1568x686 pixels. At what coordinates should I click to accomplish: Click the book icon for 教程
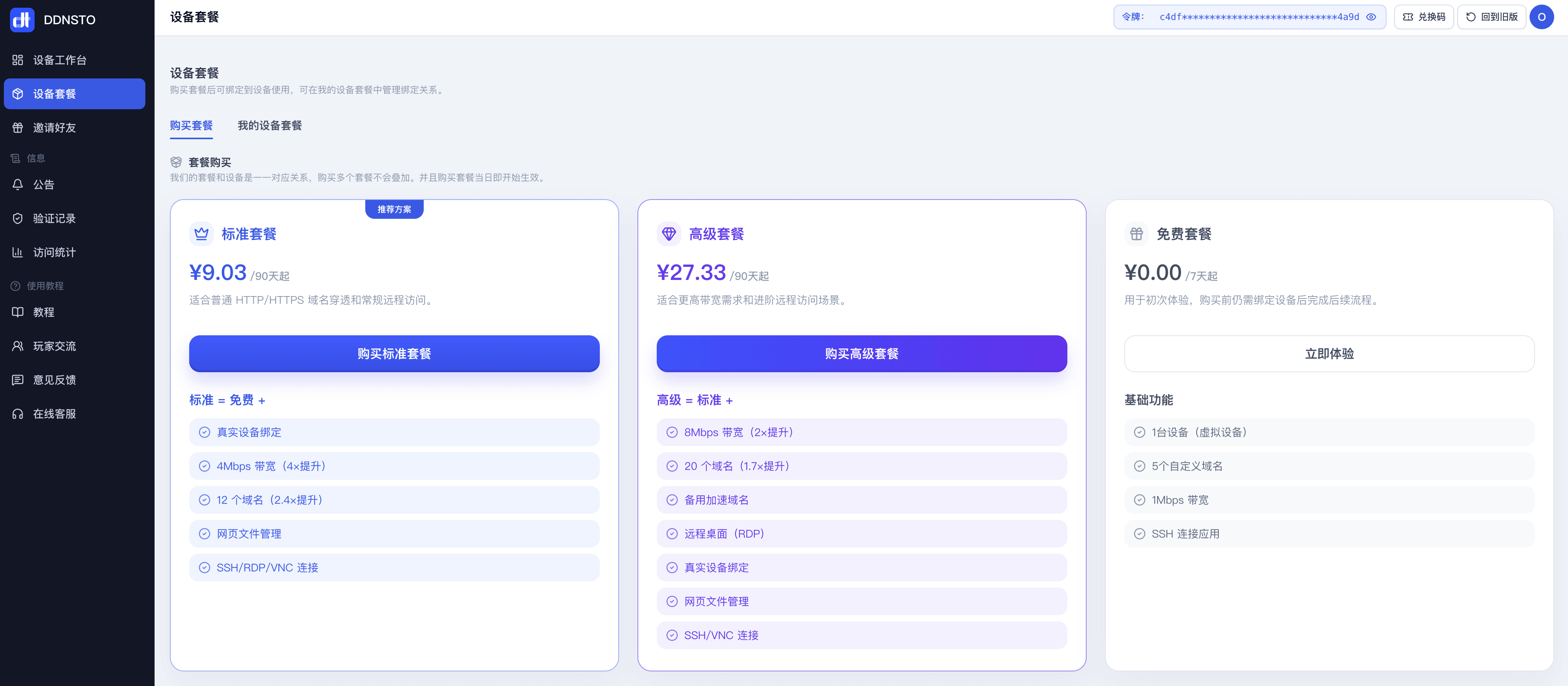coord(18,312)
